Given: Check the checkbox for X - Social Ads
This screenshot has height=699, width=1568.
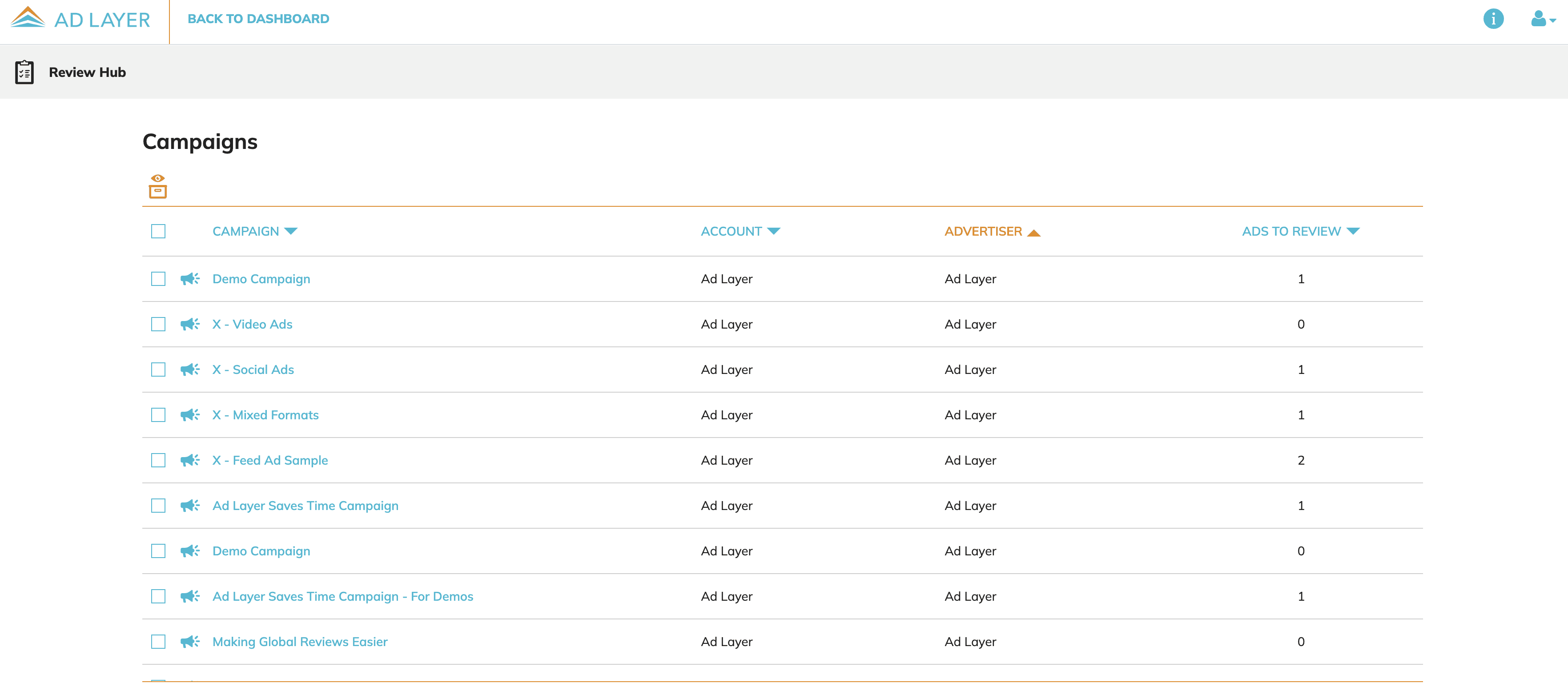Looking at the screenshot, I should 158,370.
